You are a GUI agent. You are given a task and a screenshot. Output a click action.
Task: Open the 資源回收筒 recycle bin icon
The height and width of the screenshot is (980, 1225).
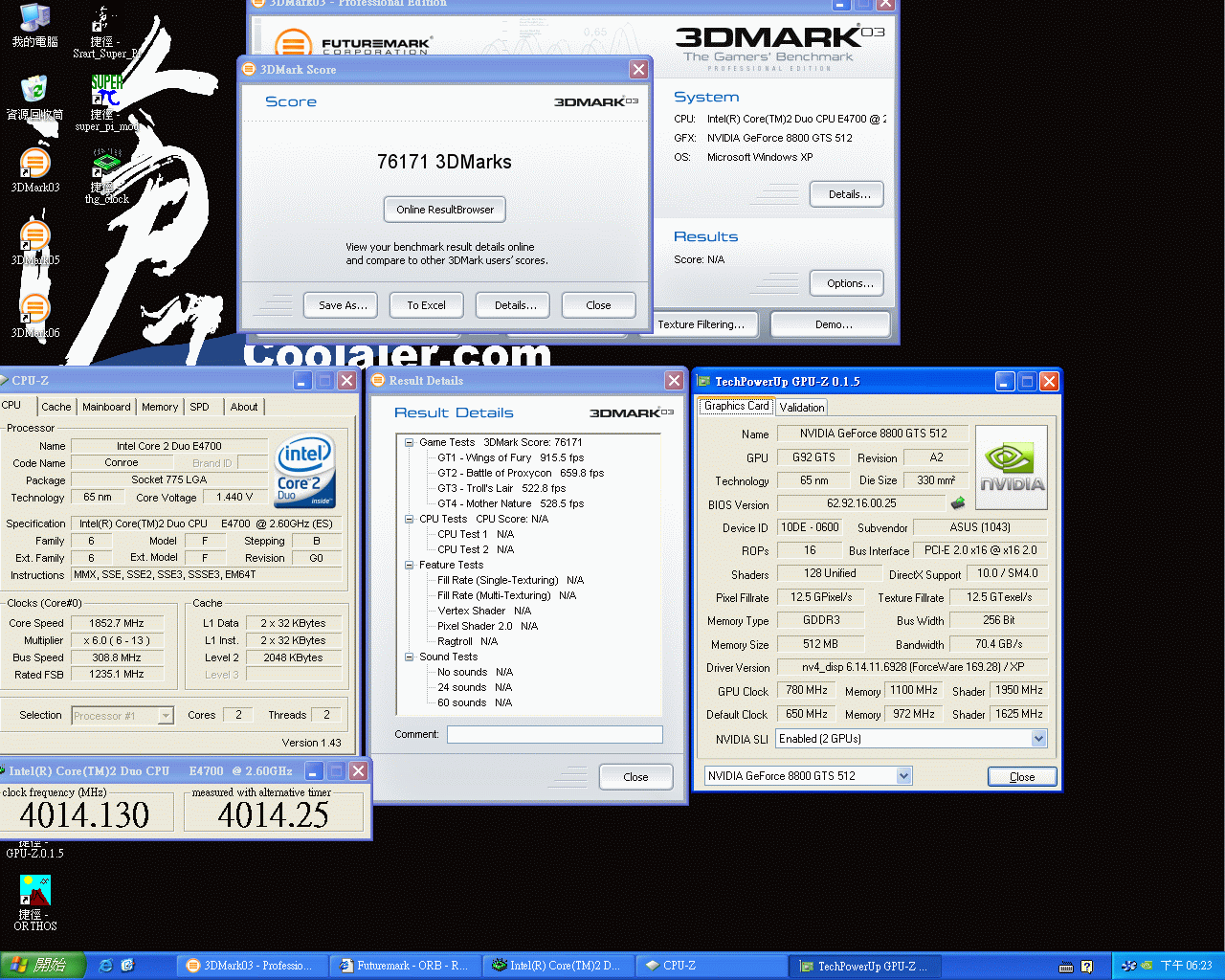(34, 98)
